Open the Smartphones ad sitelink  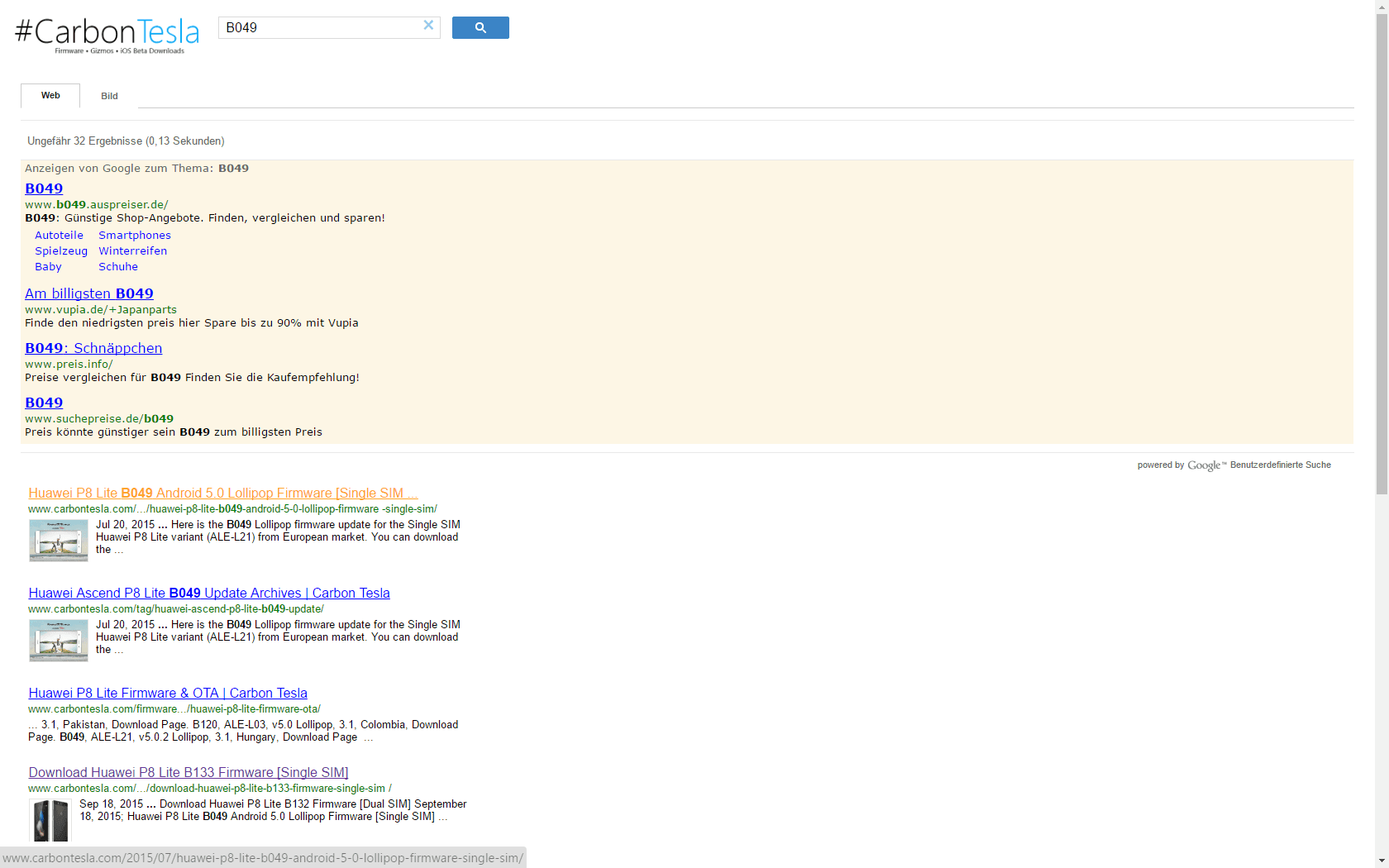(x=135, y=235)
